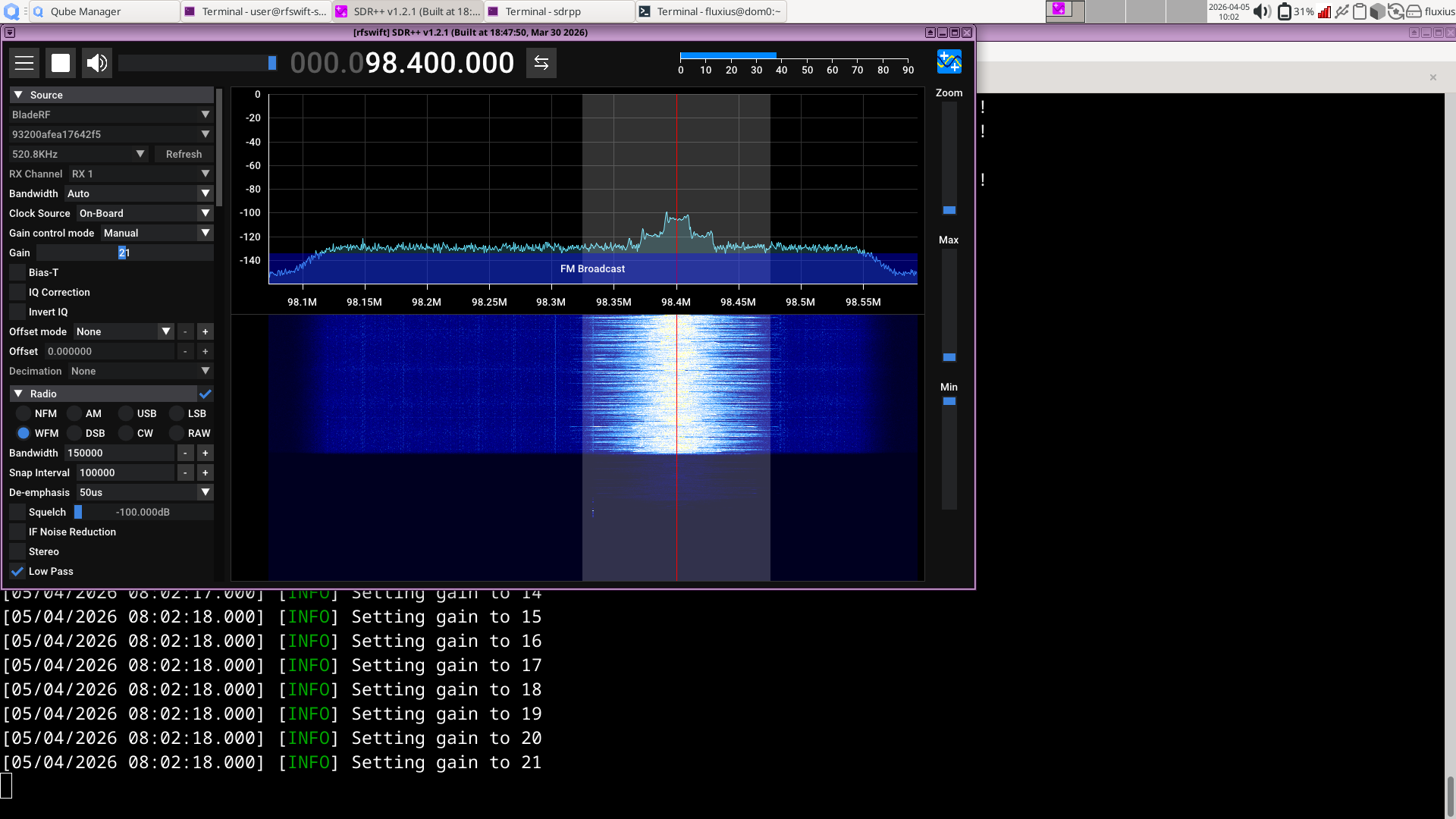Edit the Gain value input field
1456x819 pixels.
click(x=125, y=253)
